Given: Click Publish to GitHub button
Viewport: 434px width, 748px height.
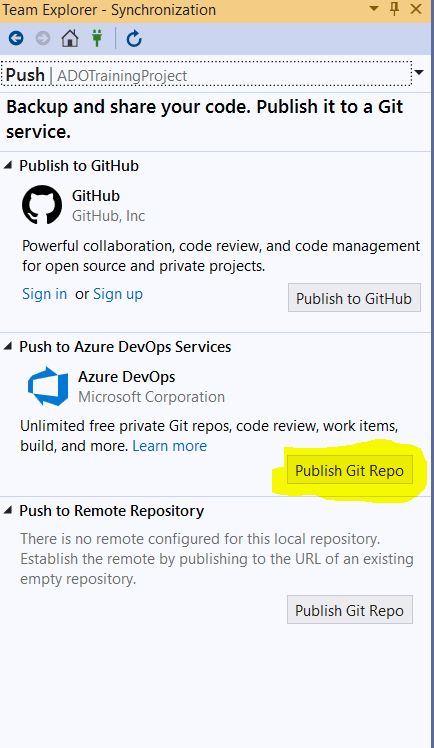Looking at the screenshot, I should click(354, 298).
